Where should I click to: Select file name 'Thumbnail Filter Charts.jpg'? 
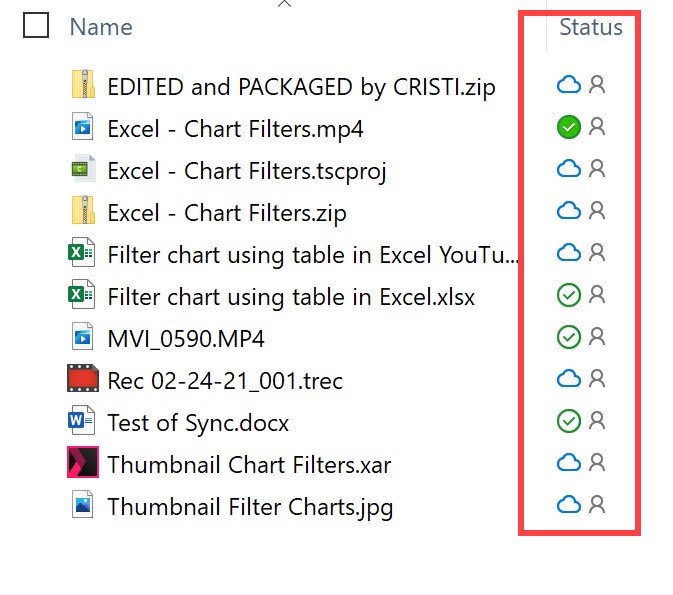(x=250, y=507)
